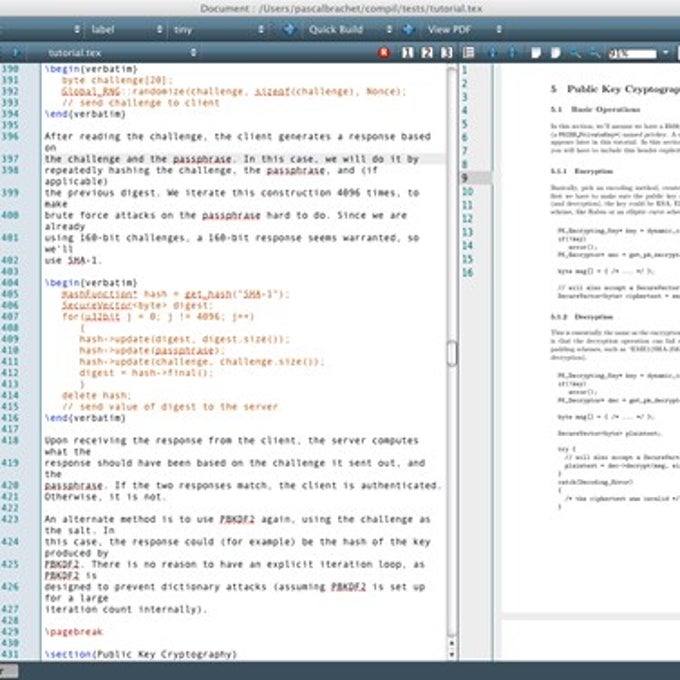680x680 pixels.
Task: Click "HashFunction" on line 405
Action: (x=99, y=294)
